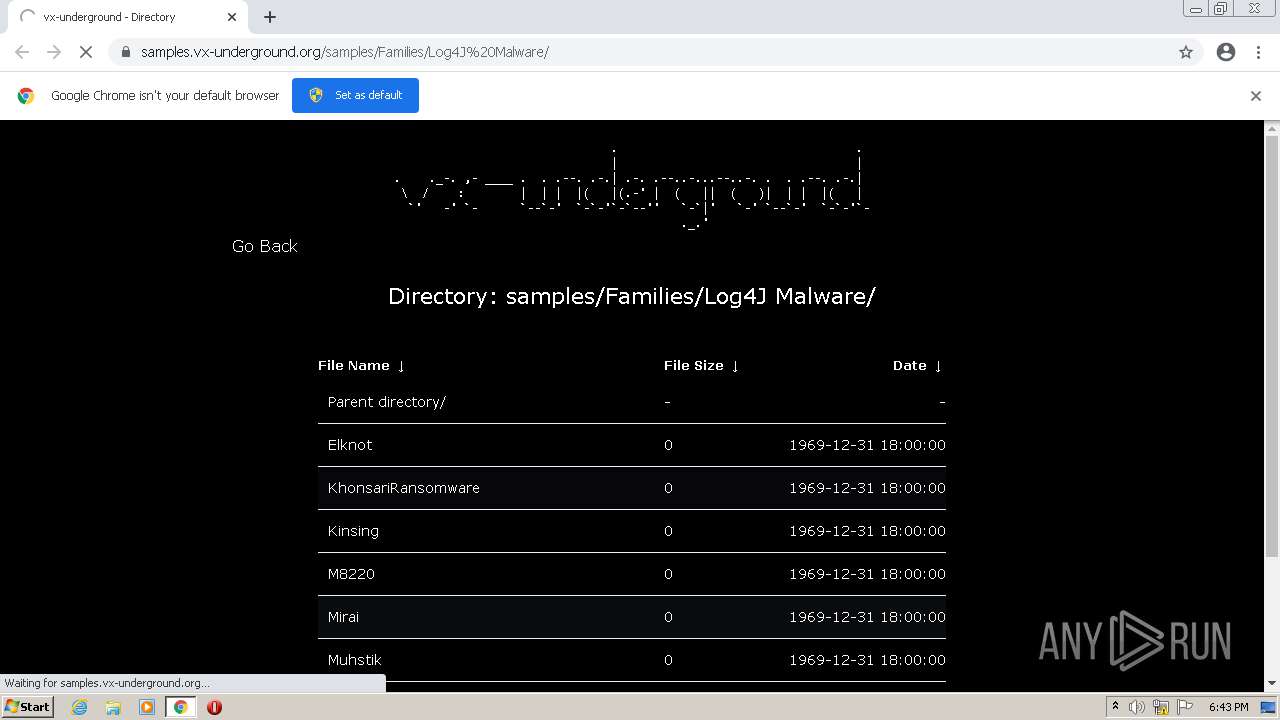Click the volume speaker tray icon

1137,707
